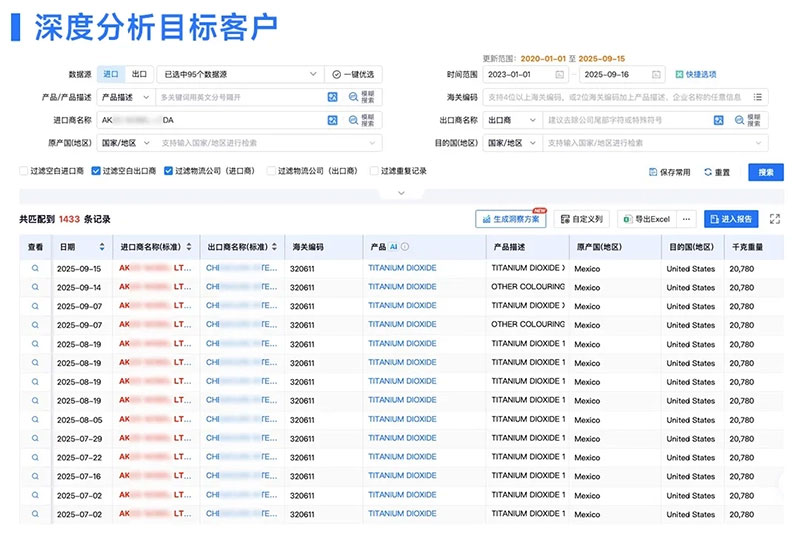Click the 保存常用 button
The height and width of the screenshot is (533, 800).
coord(669,172)
